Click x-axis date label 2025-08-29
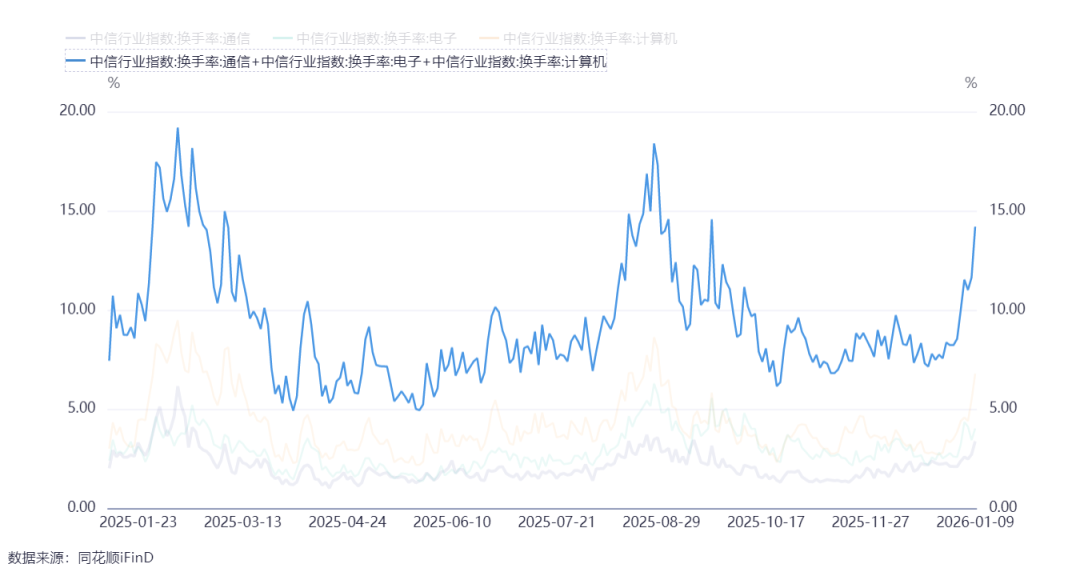The image size is (1080, 564). 661,522
